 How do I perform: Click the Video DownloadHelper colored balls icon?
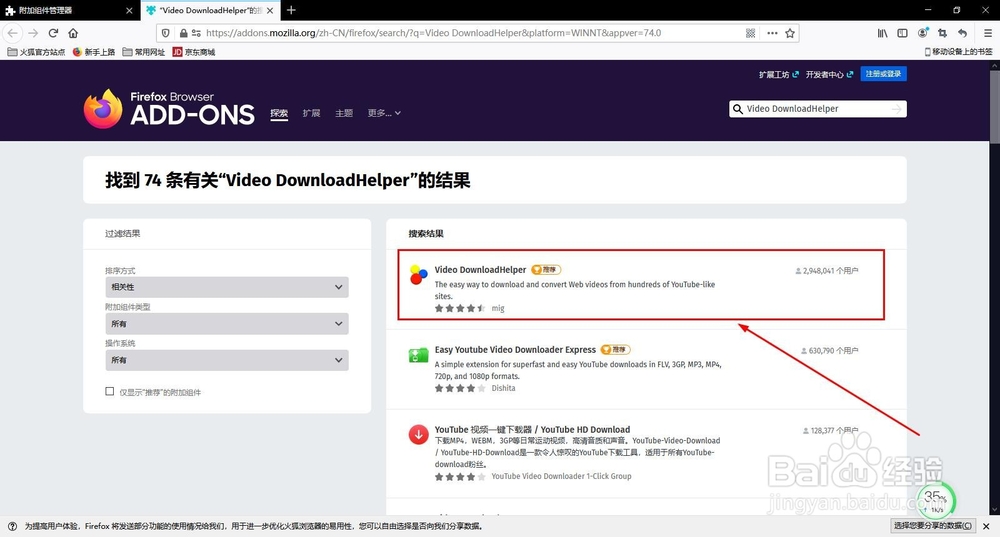pos(418,274)
